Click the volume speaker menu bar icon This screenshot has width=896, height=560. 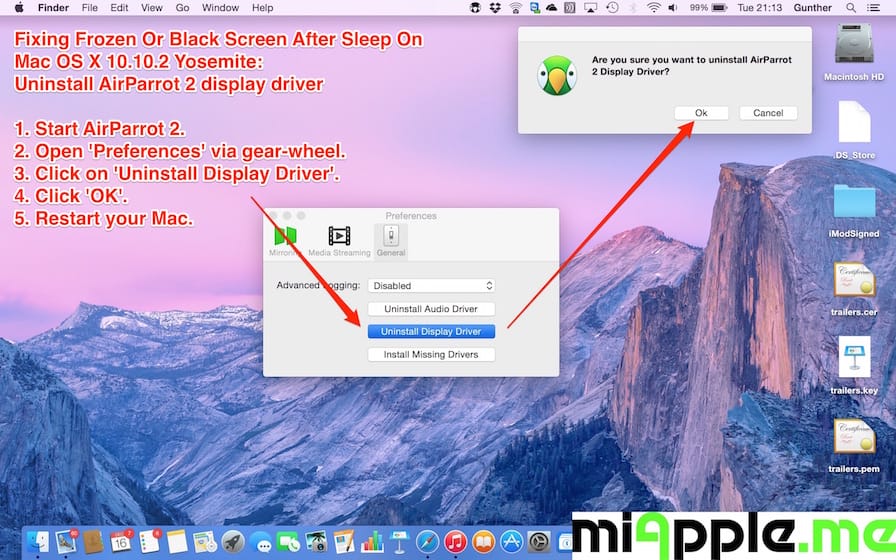tap(673, 7)
